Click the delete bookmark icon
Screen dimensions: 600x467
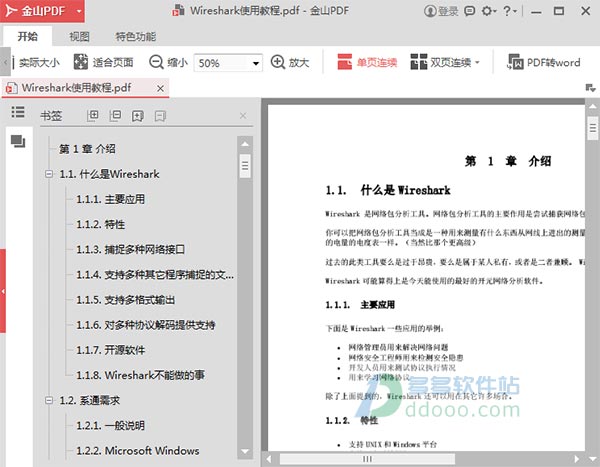tap(160, 116)
